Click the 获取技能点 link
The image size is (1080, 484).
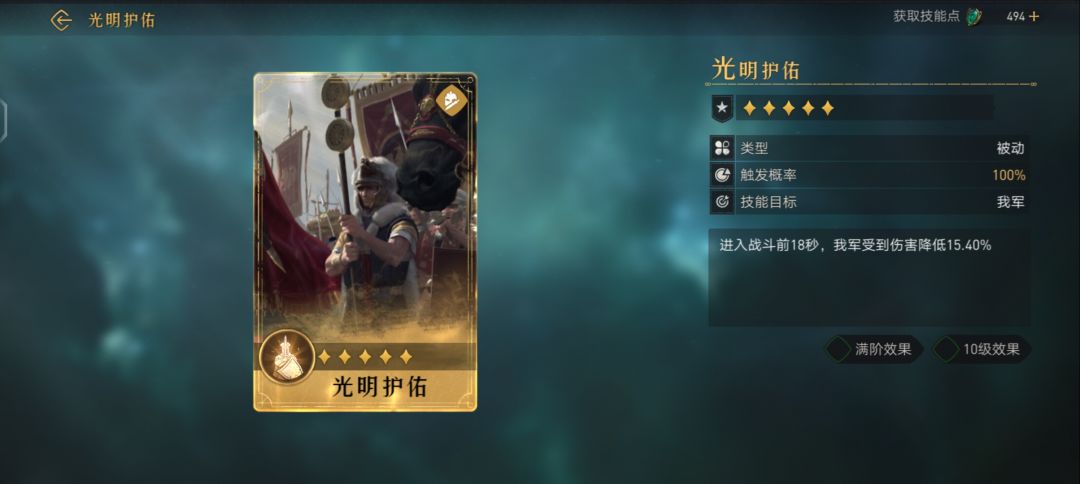926,17
